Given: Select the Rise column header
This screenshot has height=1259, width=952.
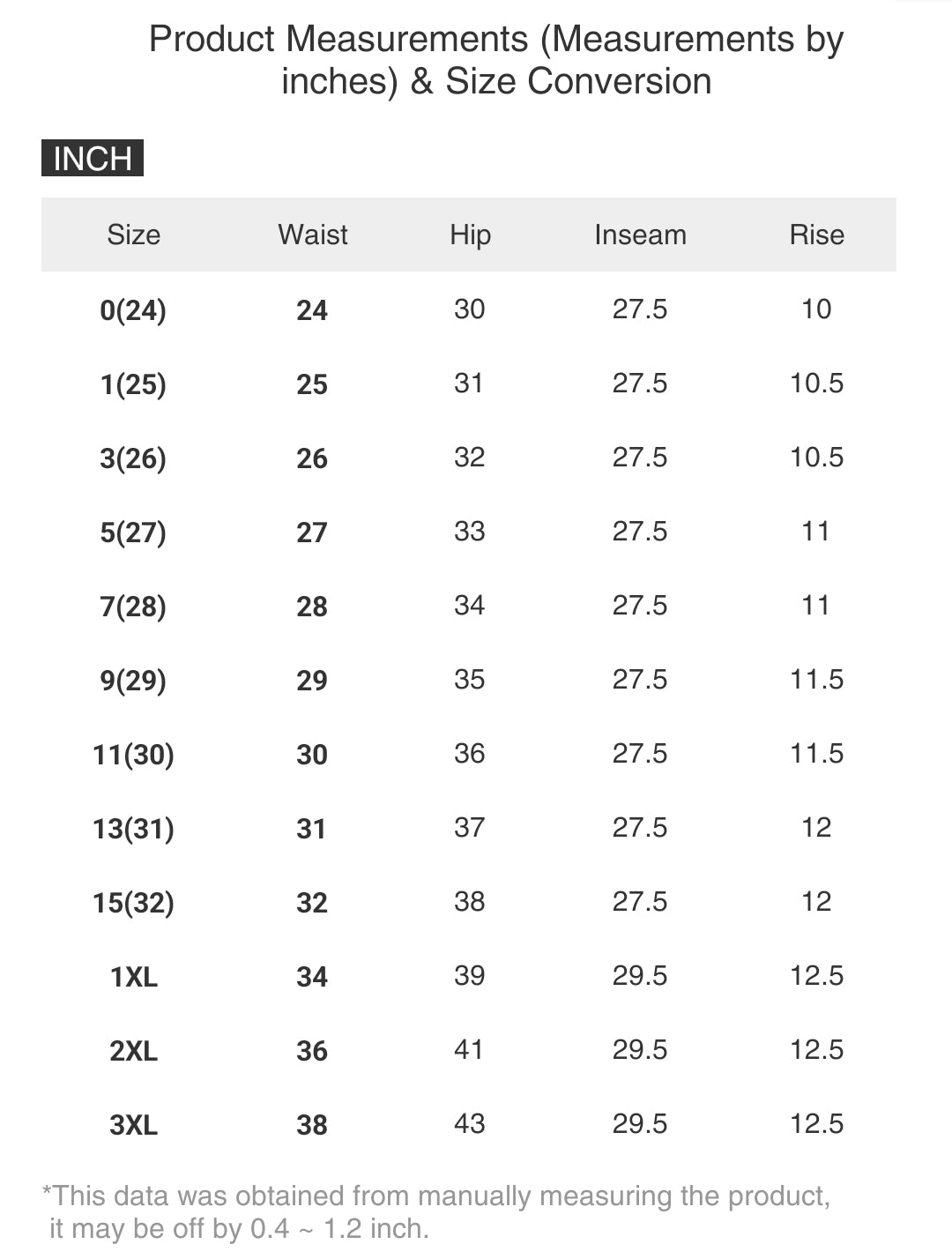Looking at the screenshot, I should pyautogui.click(x=816, y=235).
